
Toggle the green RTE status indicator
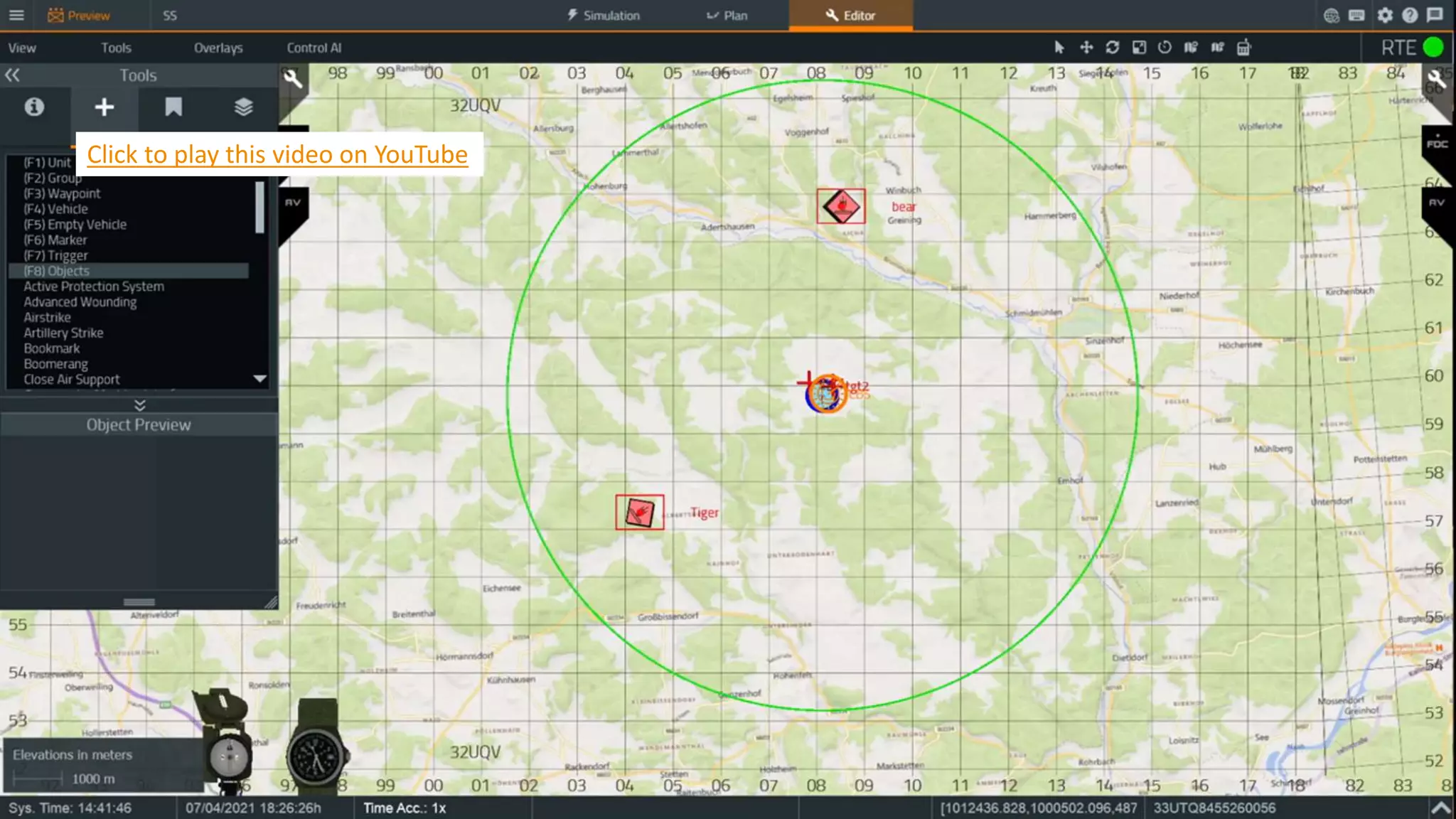tap(1433, 48)
